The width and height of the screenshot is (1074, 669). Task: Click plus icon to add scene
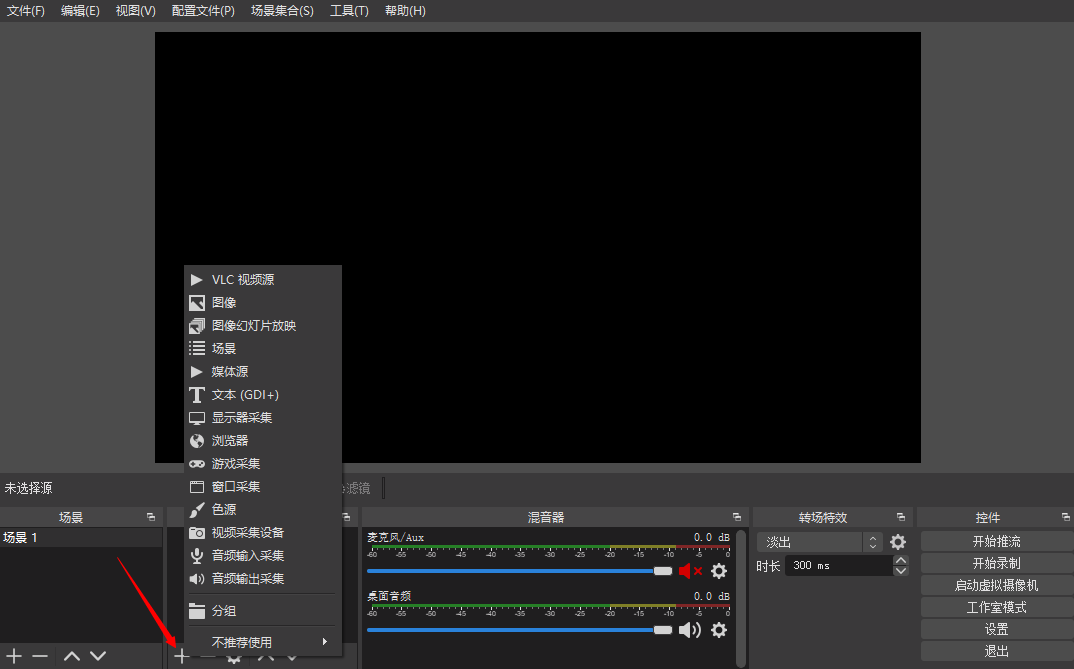[14, 656]
